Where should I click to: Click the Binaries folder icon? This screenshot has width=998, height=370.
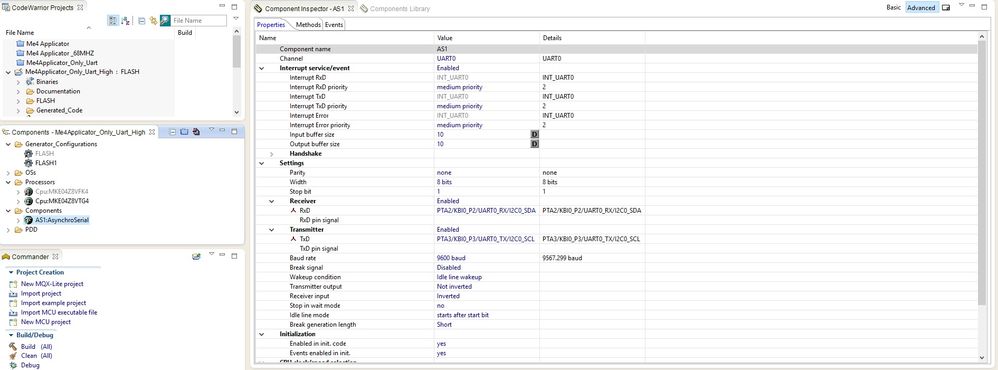coord(30,82)
